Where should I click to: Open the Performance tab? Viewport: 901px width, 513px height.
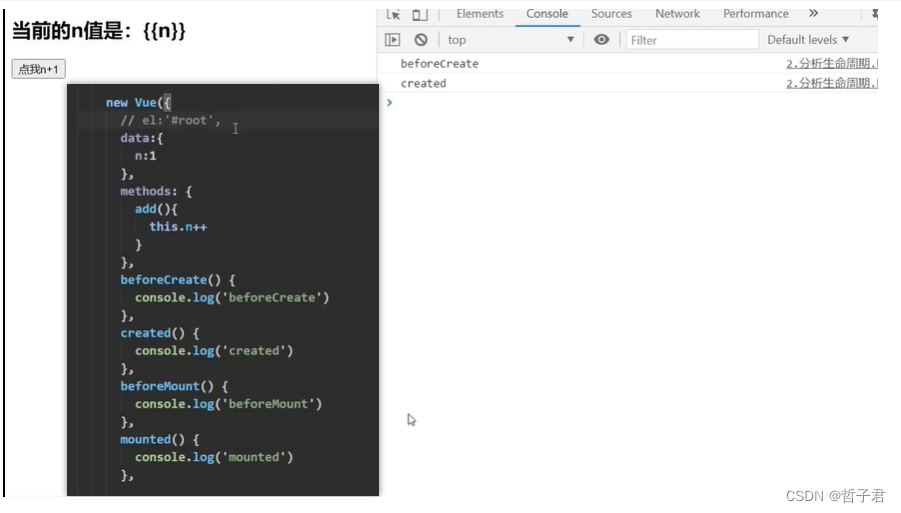point(756,14)
